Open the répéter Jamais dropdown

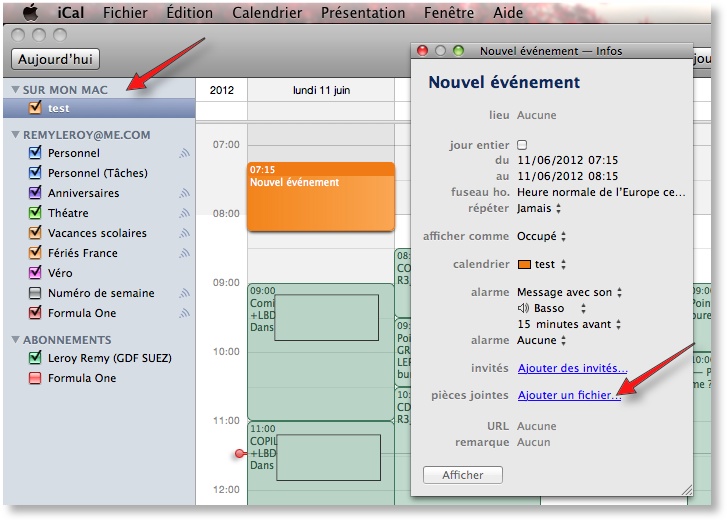(539, 208)
